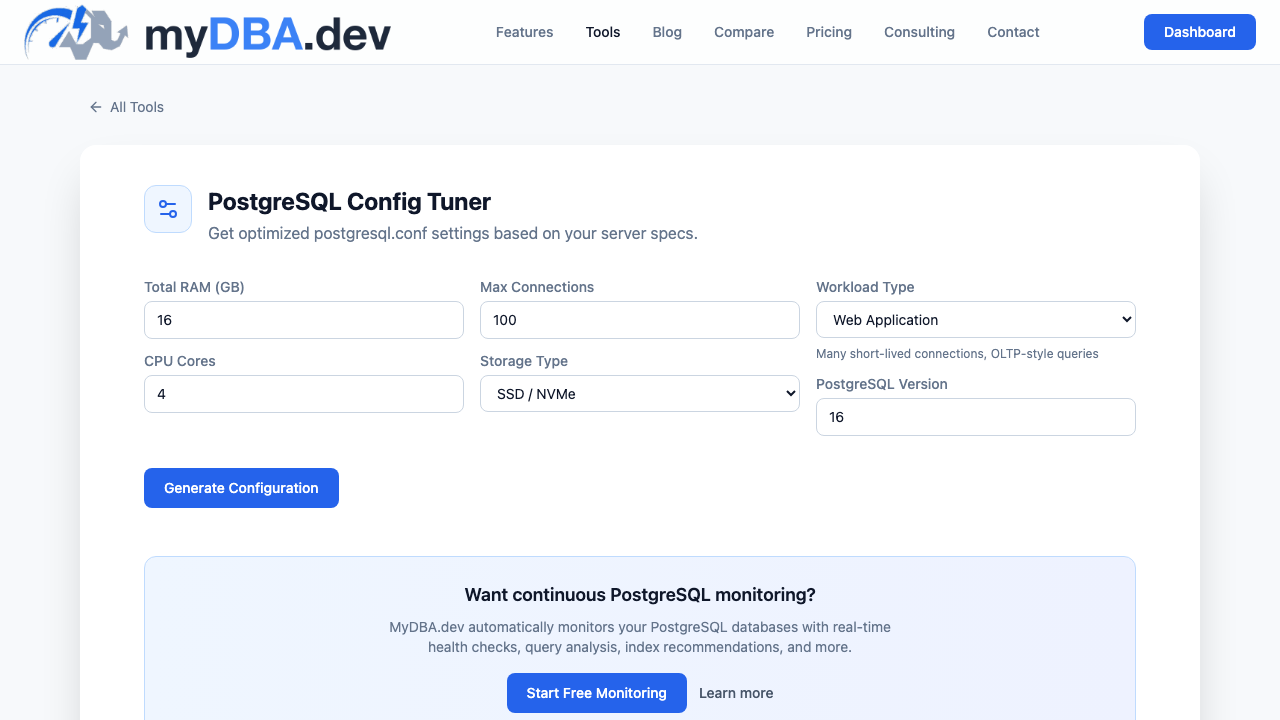Viewport: 1280px width, 720px height.
Task: Click 'Many short-lived connections' hint text
Action: [957, 354]
